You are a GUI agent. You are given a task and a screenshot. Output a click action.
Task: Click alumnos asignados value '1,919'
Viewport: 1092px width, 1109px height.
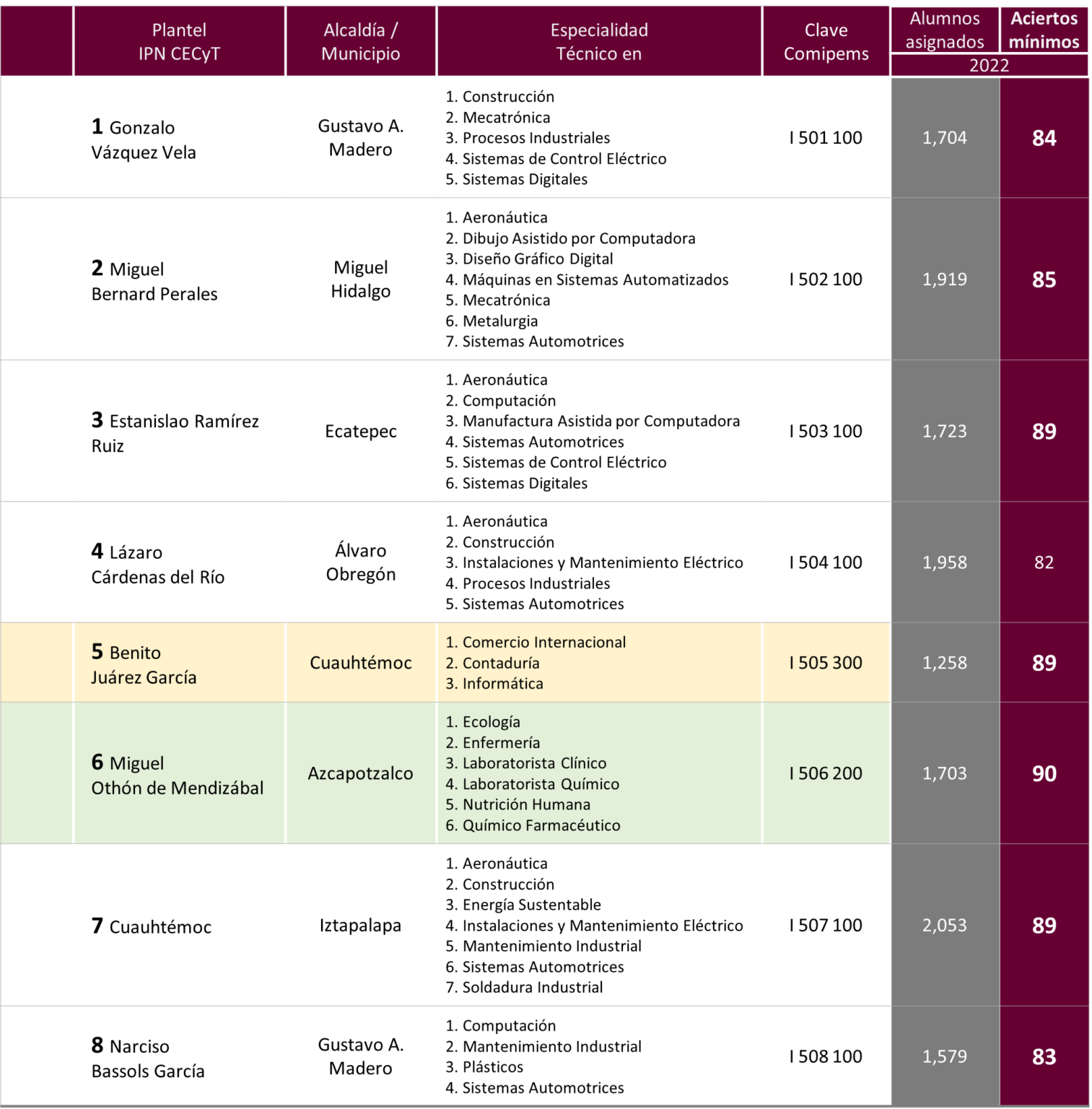(945, 279)
